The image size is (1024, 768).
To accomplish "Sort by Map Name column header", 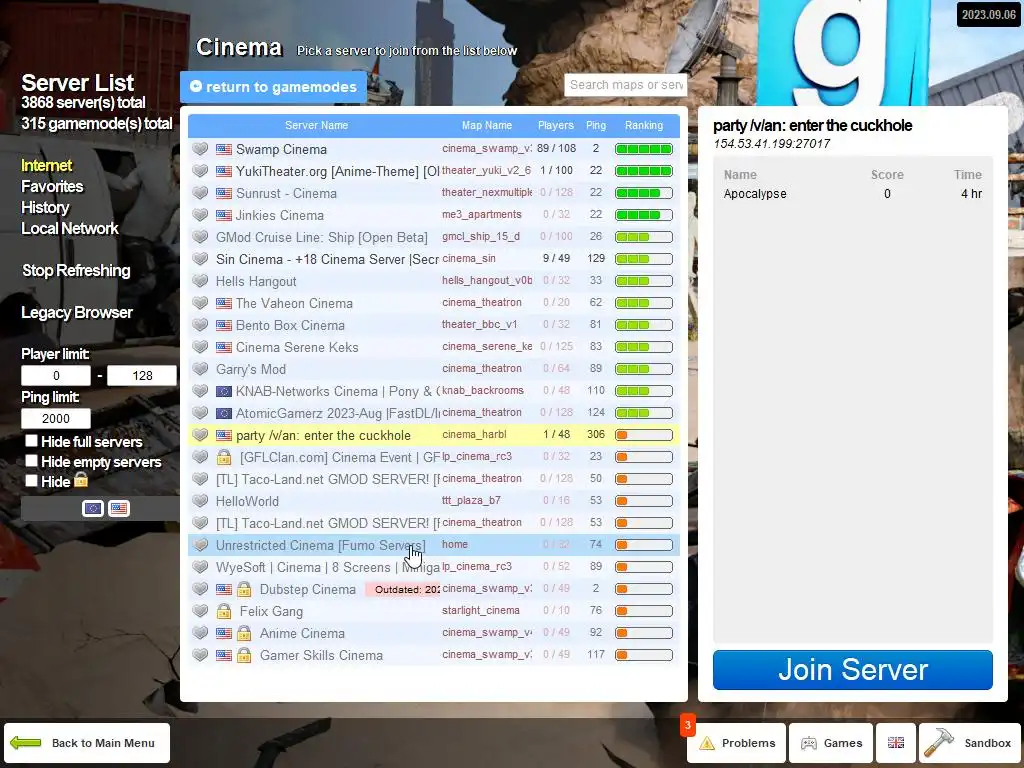I will [x=487, y=125].
